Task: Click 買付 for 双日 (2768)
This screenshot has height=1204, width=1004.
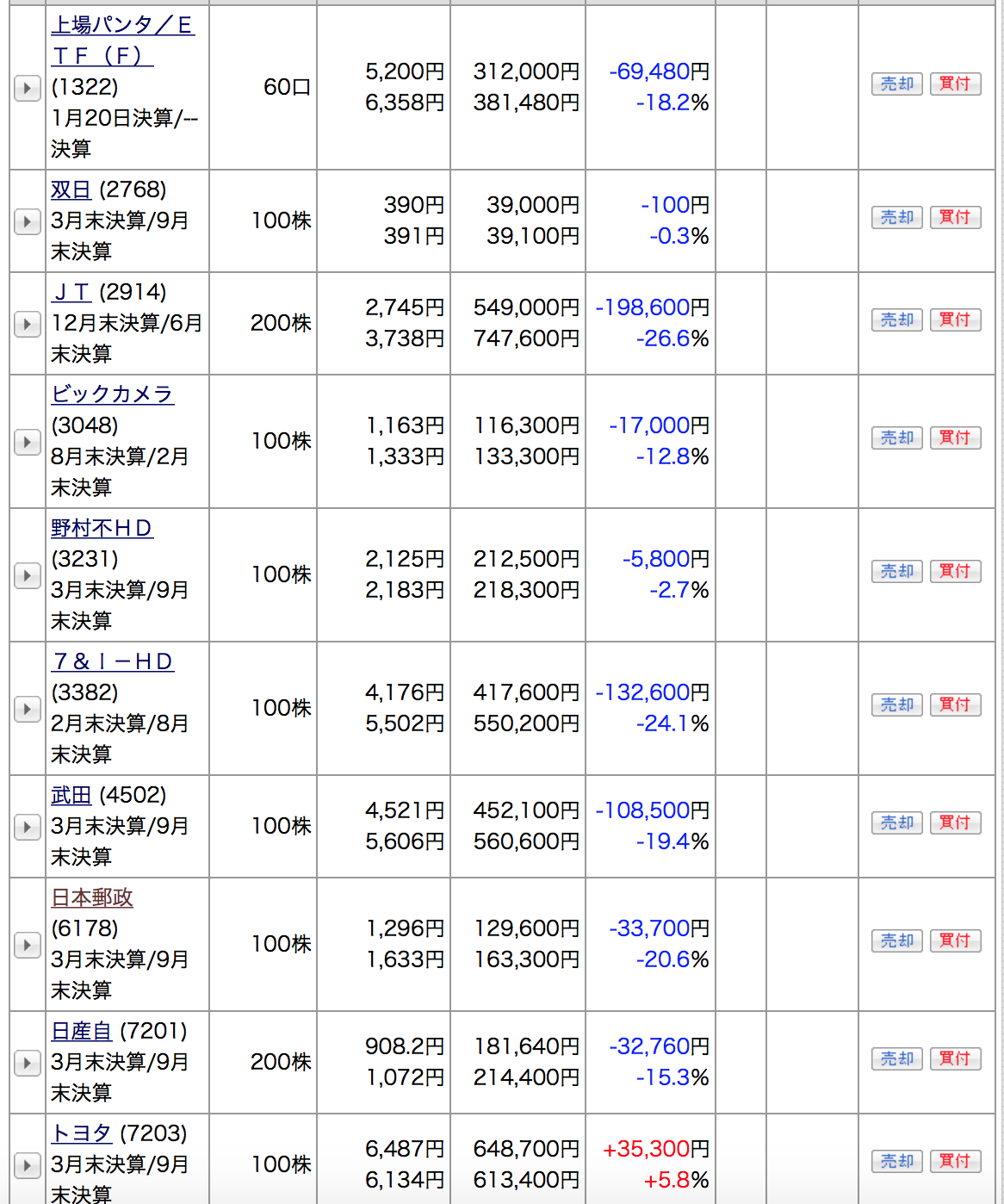Action: pos(955,217)
